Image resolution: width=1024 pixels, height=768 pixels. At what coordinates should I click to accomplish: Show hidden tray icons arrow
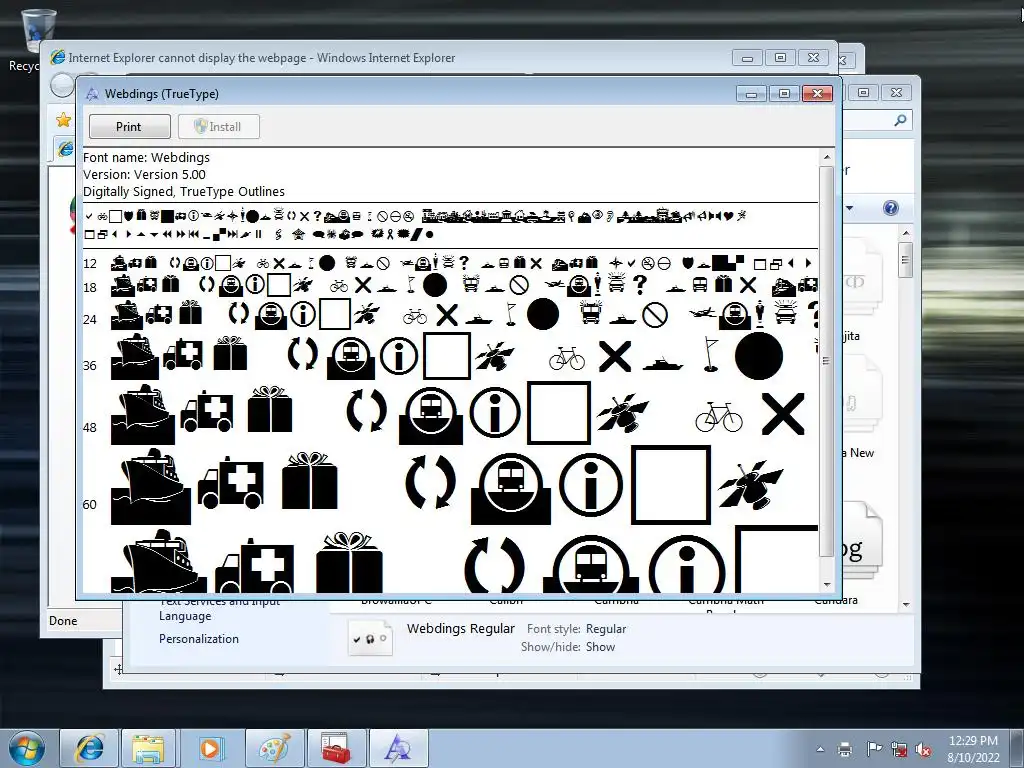820,749
